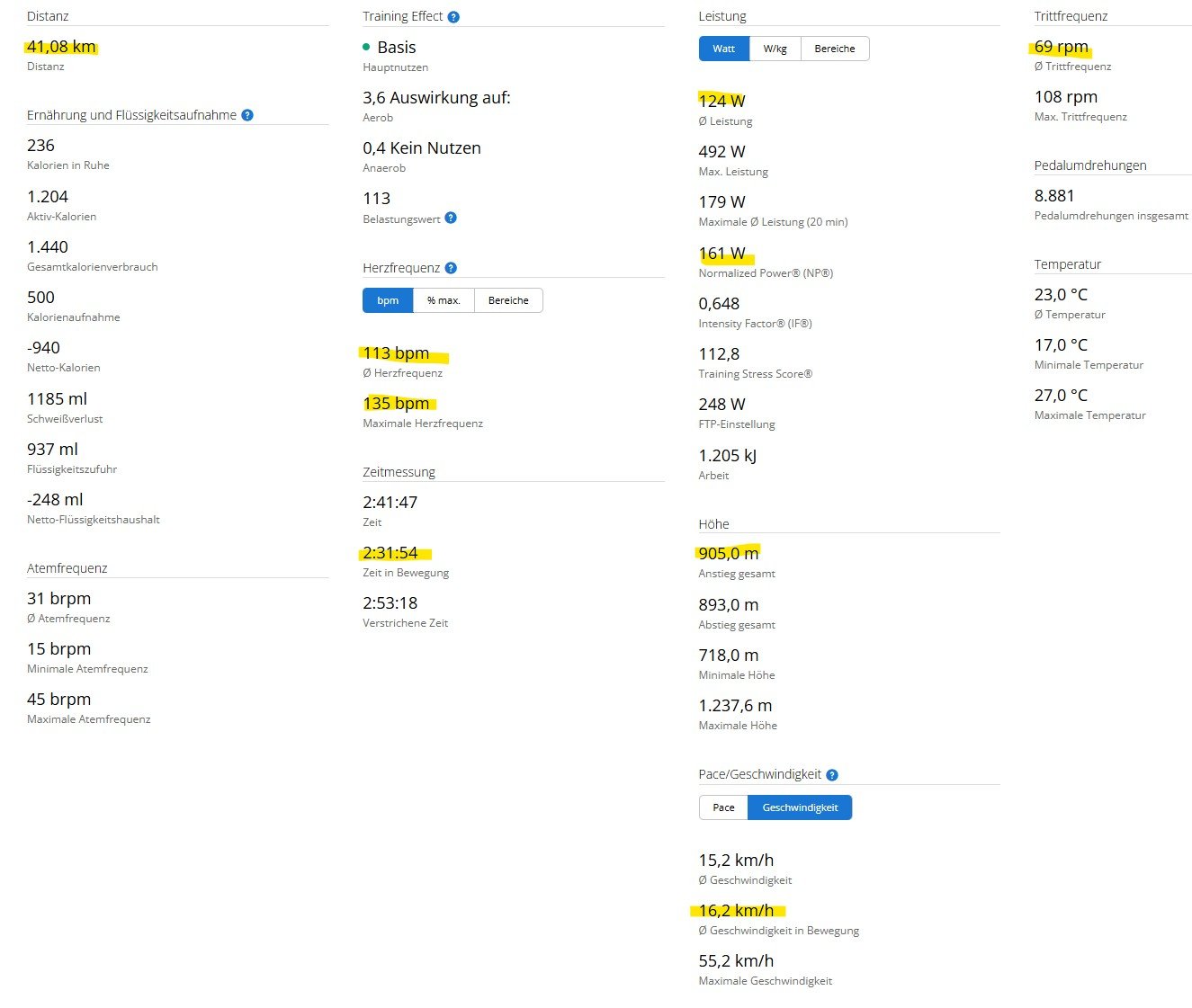Click the Pace/Geschwindigkeit help icon
This screenshot has width=1192, height=1008.
point(832,775)
